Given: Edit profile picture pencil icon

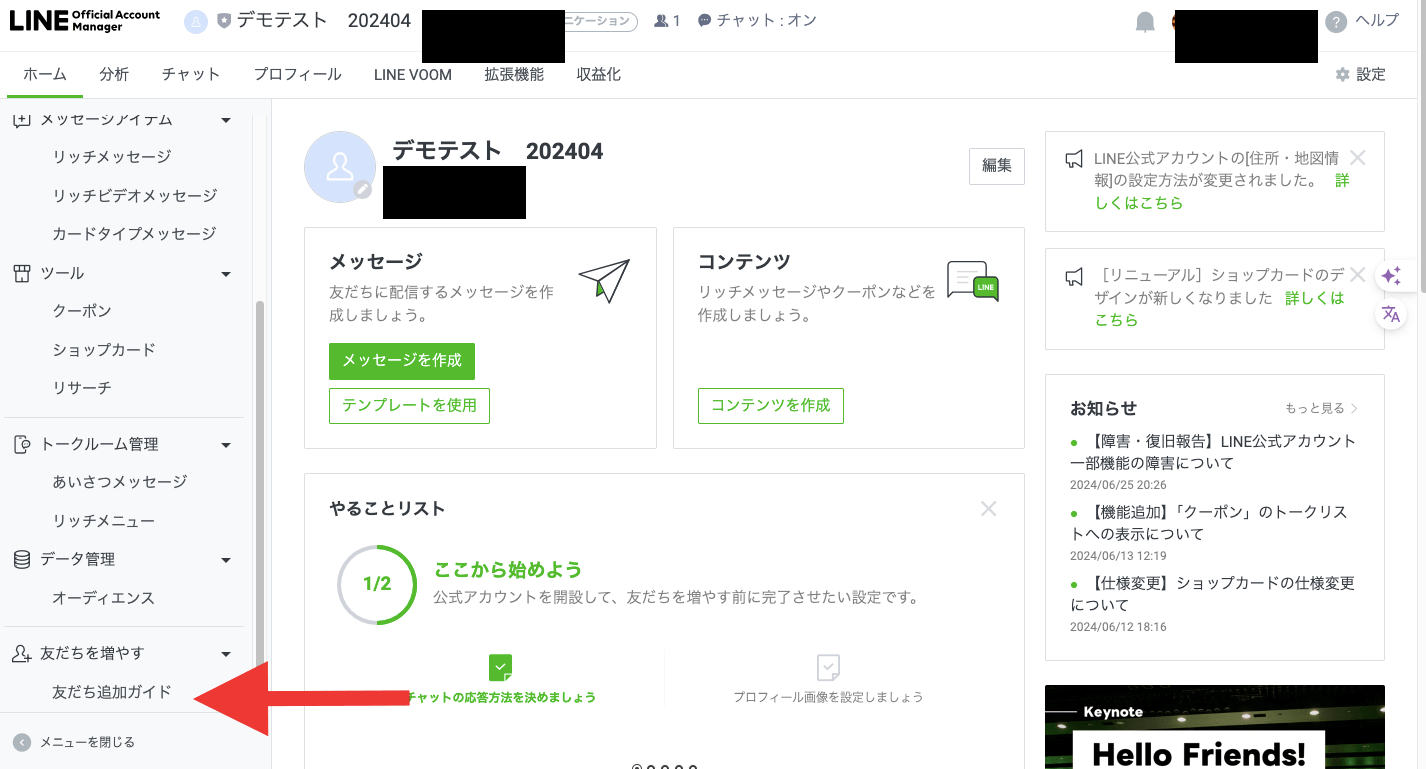Looking at the screenshot, I should pyautogui.click(x=362, y=189).
